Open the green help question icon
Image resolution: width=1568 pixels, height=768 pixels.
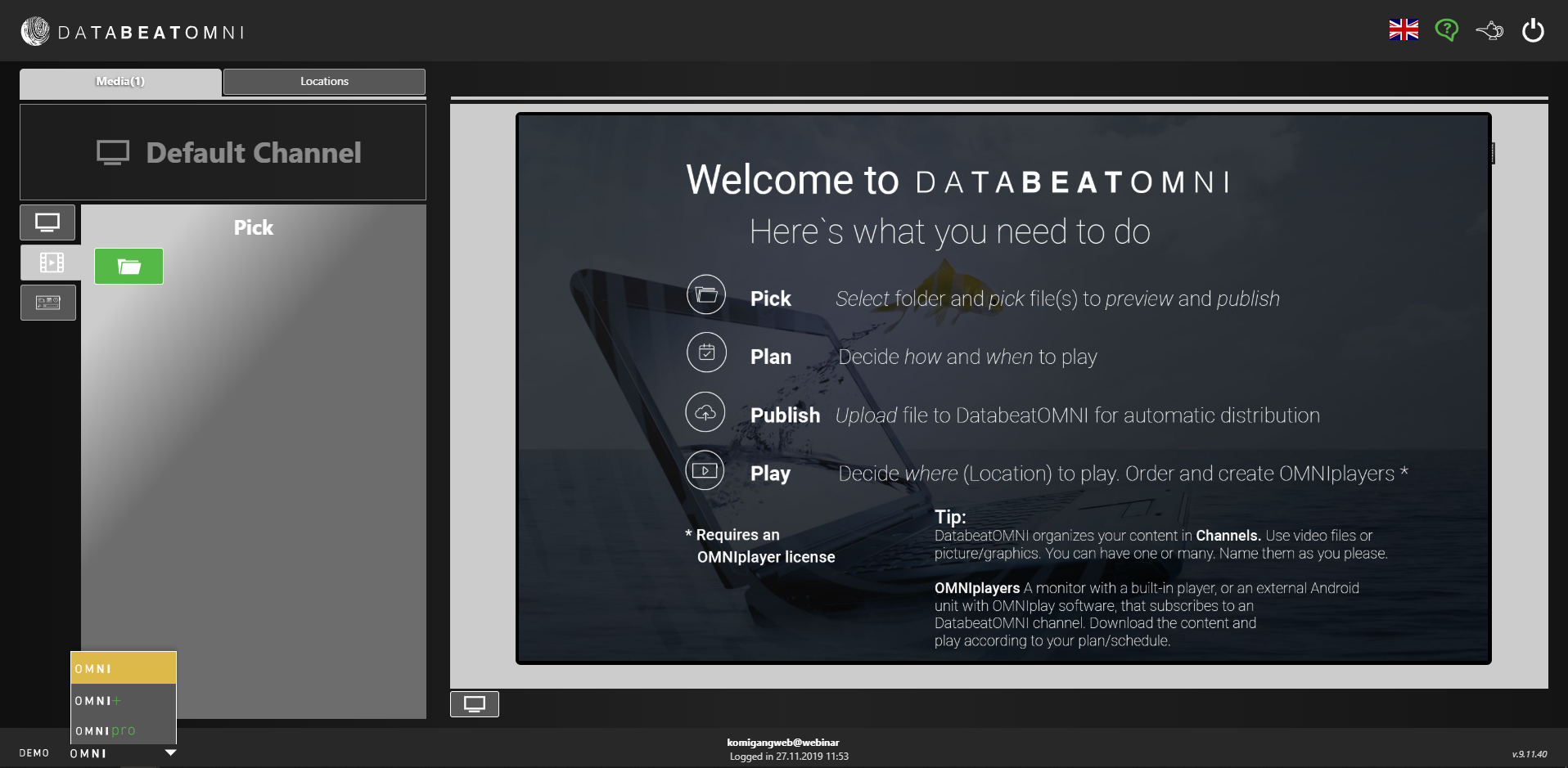click(1447, 30)
